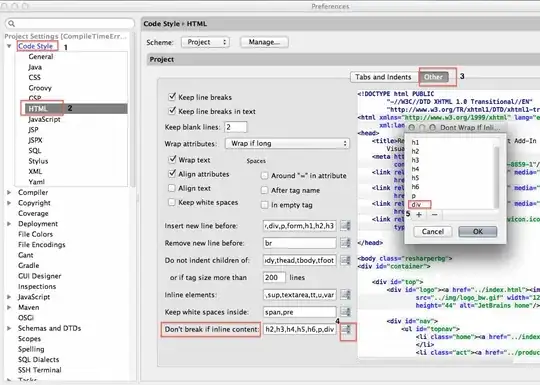Select the div entry in the tag list

(x=416, y=205)
